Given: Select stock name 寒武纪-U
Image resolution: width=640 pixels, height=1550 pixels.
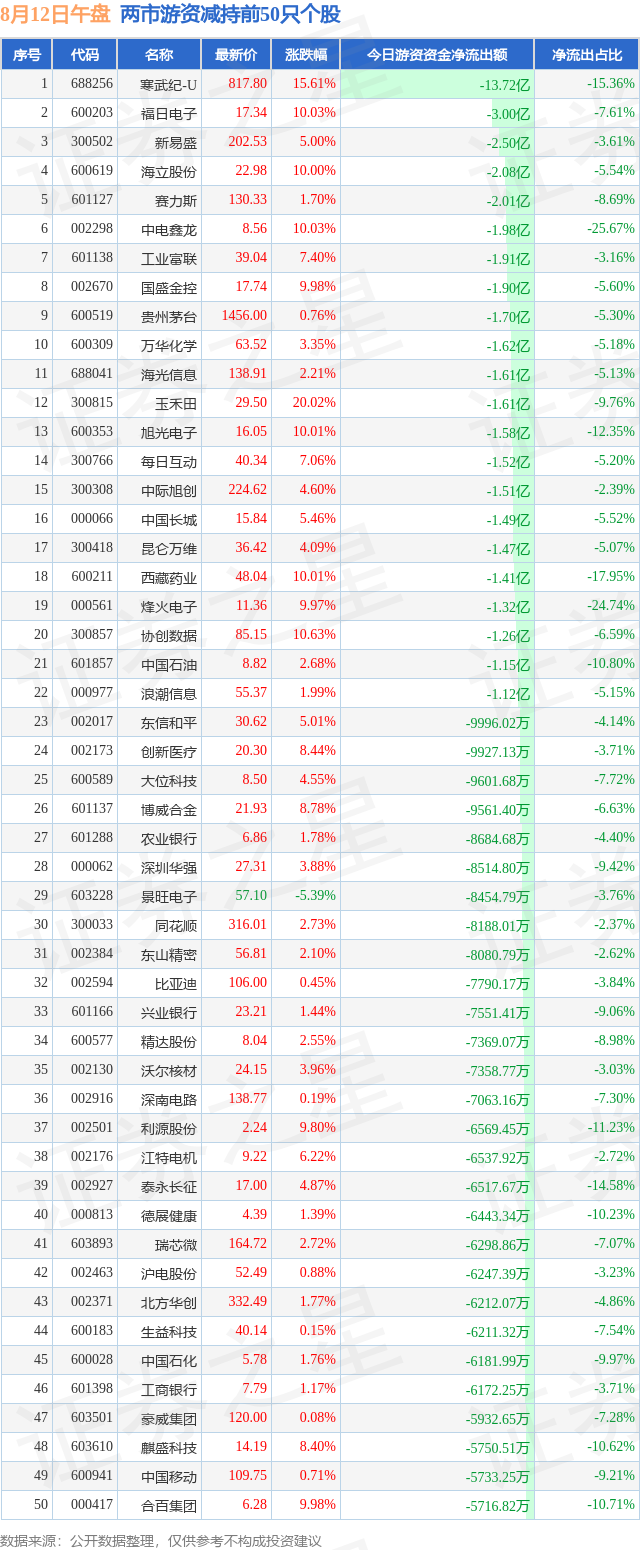Looking at the screenshot, I should [x=169, y=85].
